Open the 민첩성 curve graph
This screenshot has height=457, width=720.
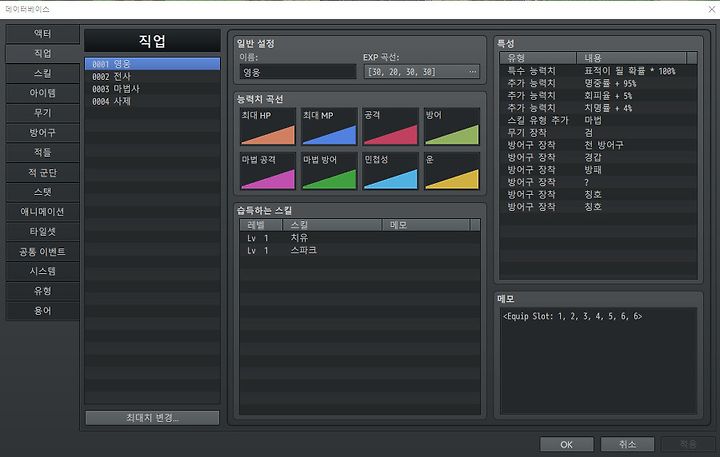[x=390, y=171]
